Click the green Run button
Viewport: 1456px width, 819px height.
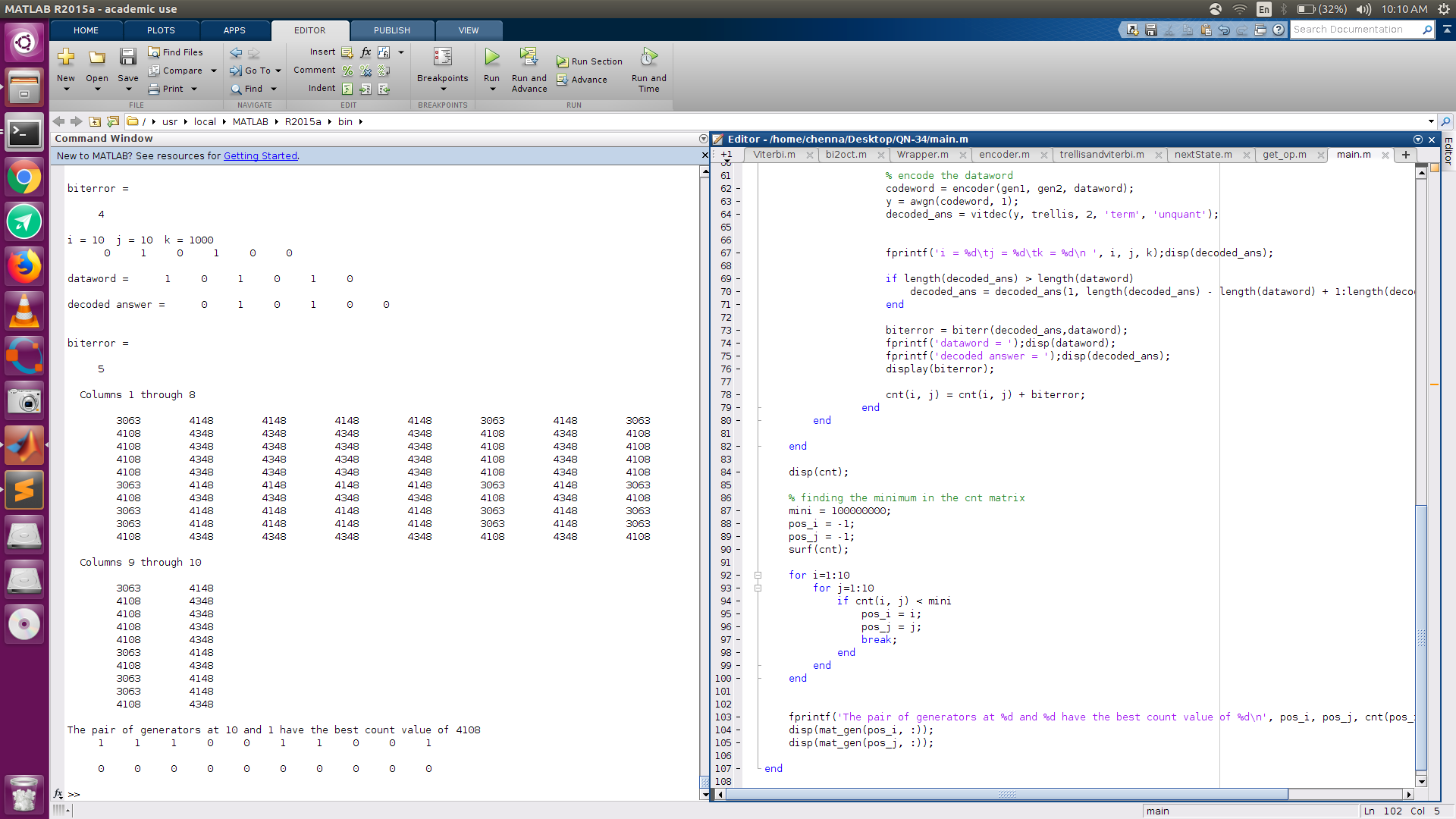491,58
